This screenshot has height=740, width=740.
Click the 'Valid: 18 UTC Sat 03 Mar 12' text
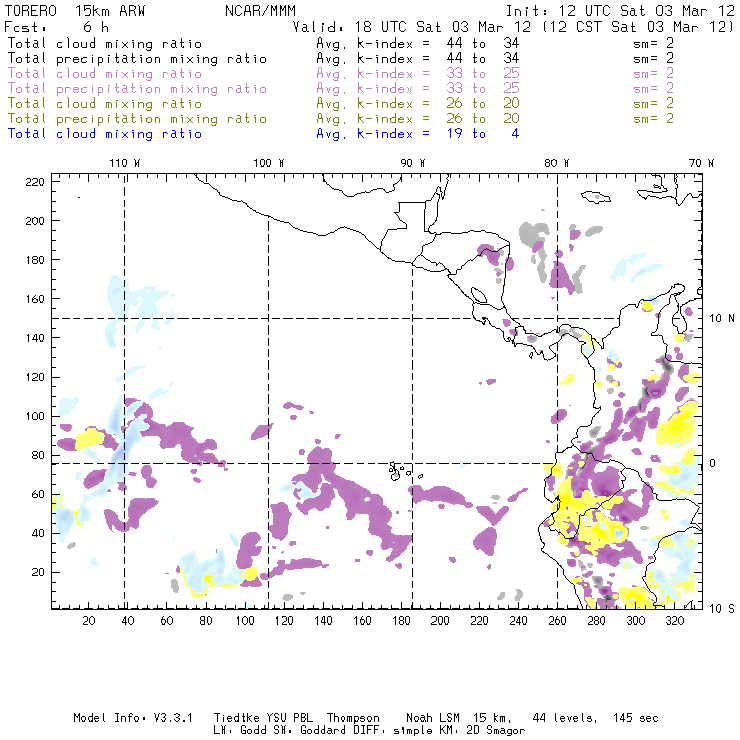(x=412, y=27)
